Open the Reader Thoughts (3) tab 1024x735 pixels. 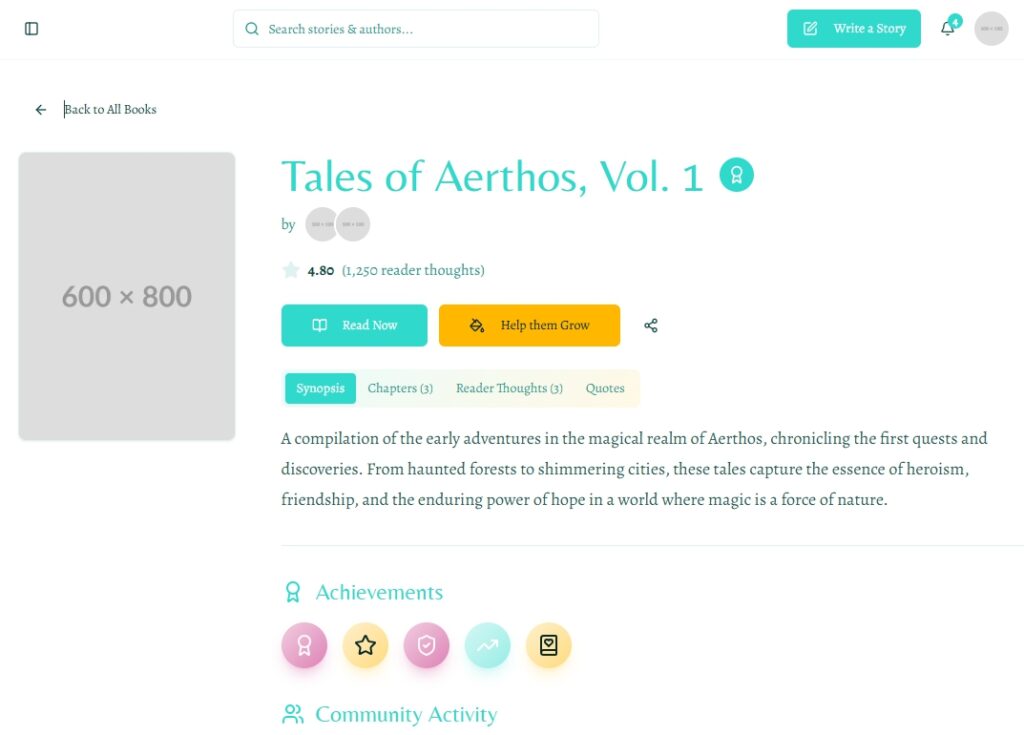pyautogui.click(x=509, y=388)
